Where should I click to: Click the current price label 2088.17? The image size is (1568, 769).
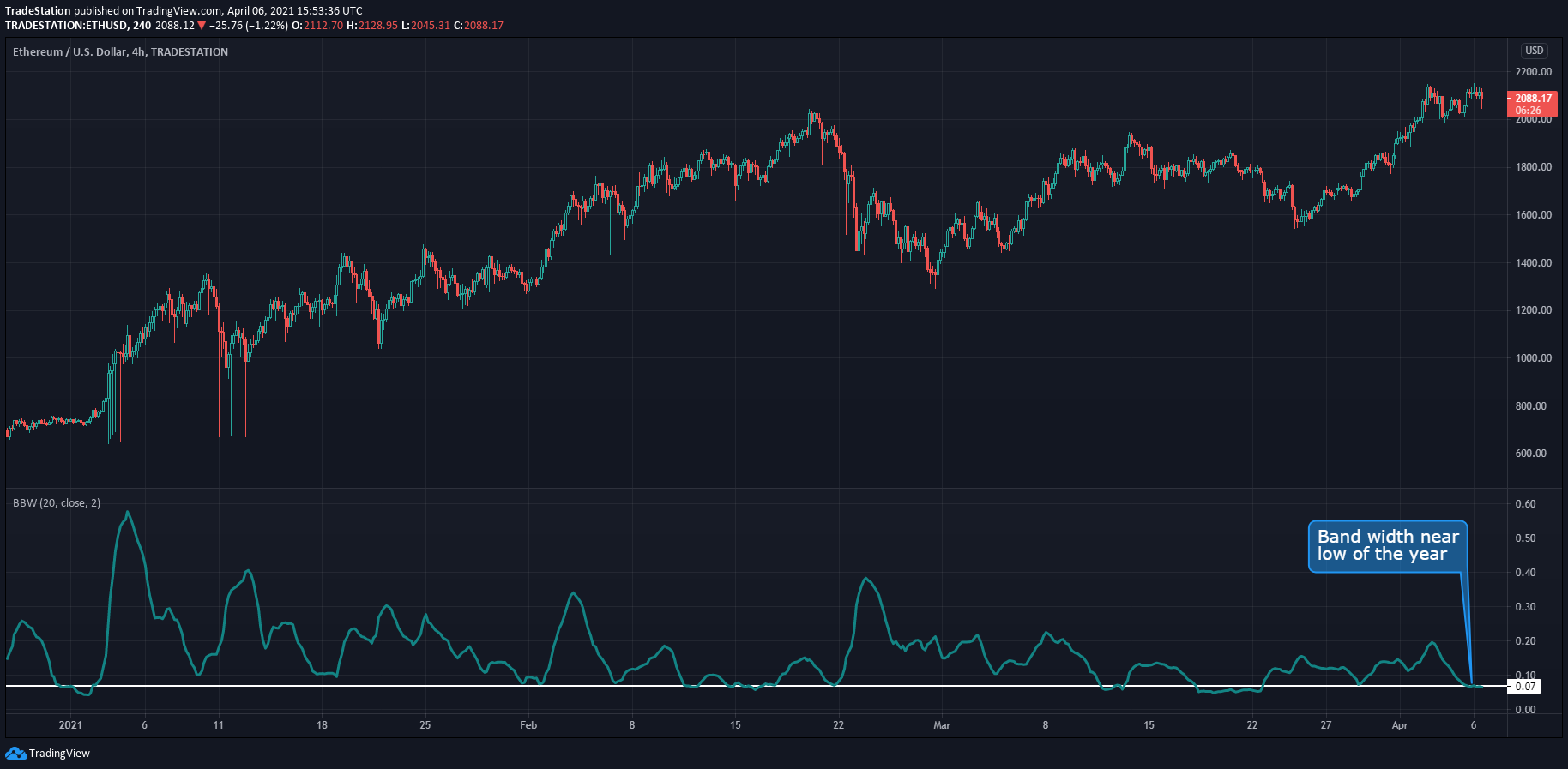pos(1533,99)
